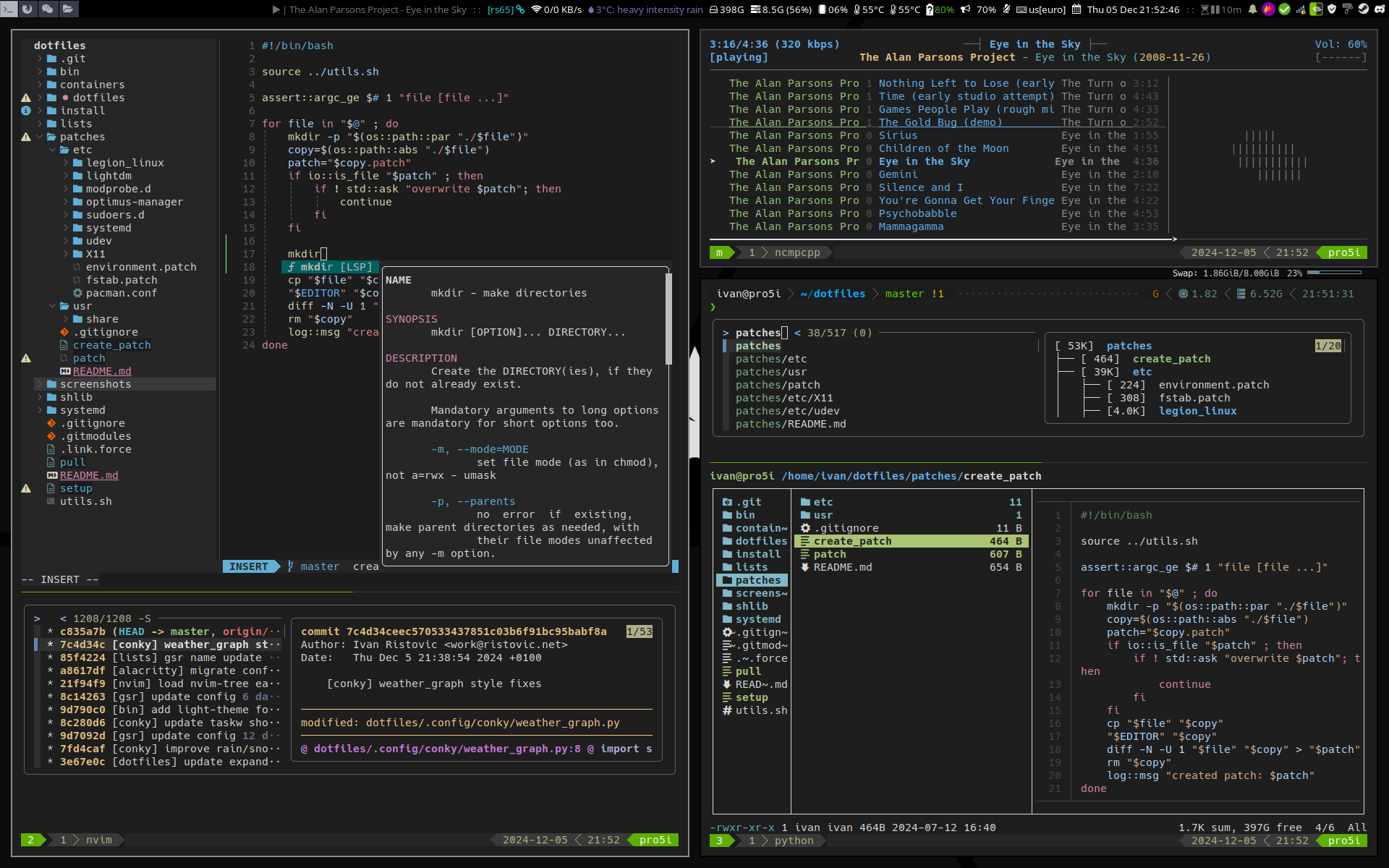Click the green checkmark tray icon

pyautogui.click(x=1284, y=9)
